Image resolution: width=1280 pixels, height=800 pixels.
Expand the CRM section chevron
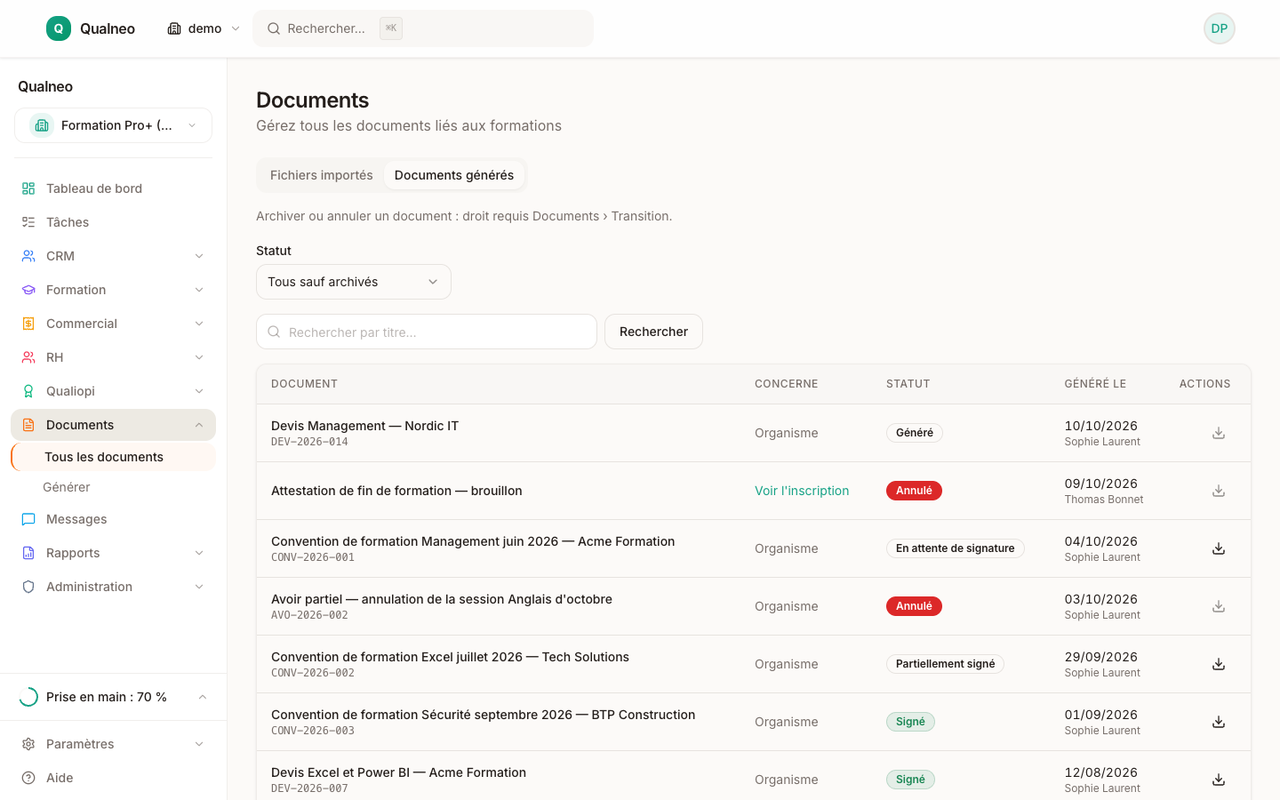click(199, 256)
